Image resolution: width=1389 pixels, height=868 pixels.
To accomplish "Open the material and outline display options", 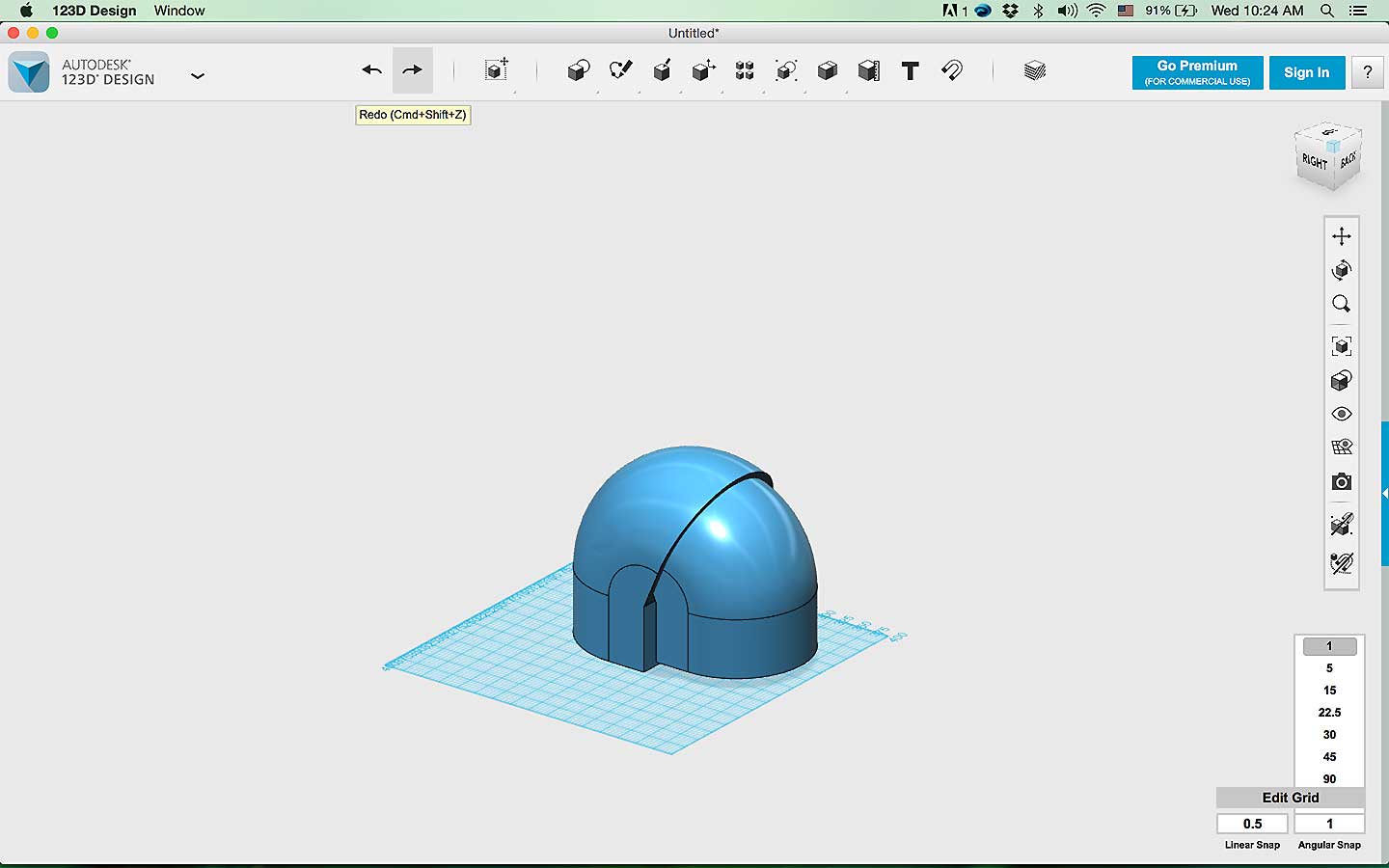I will click(1341, 380).
